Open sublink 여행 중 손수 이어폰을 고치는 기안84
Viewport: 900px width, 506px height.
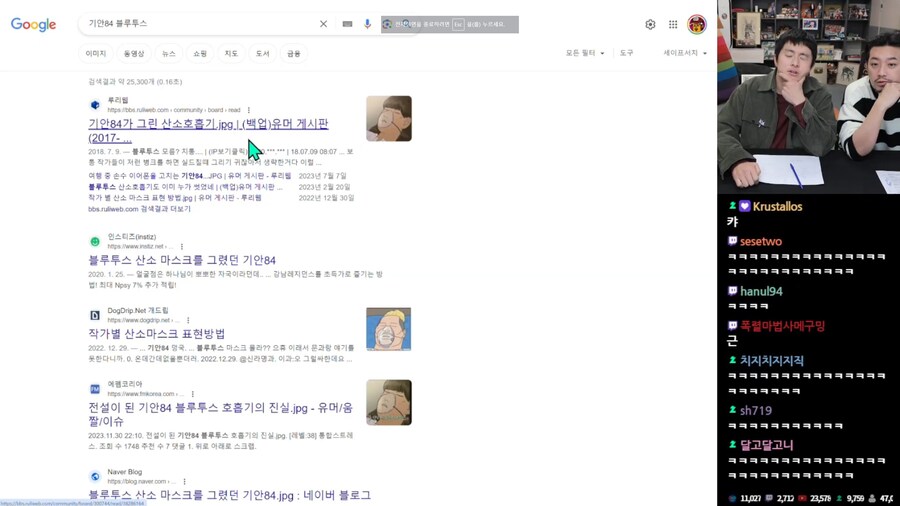[189, 176]
